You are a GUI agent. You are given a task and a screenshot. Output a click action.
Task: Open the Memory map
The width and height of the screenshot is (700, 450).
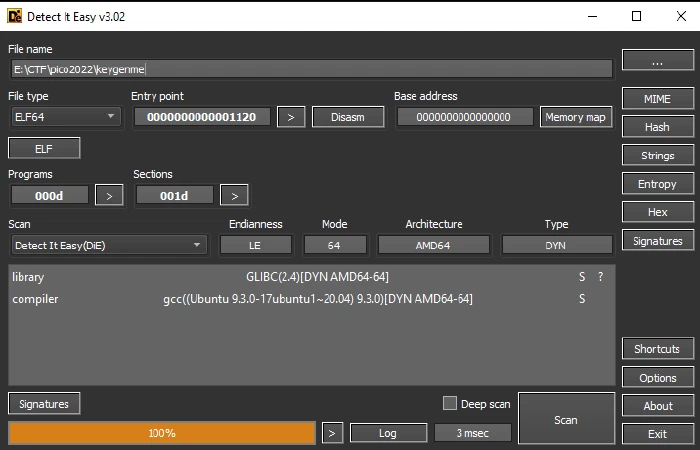tap(575, 117)
